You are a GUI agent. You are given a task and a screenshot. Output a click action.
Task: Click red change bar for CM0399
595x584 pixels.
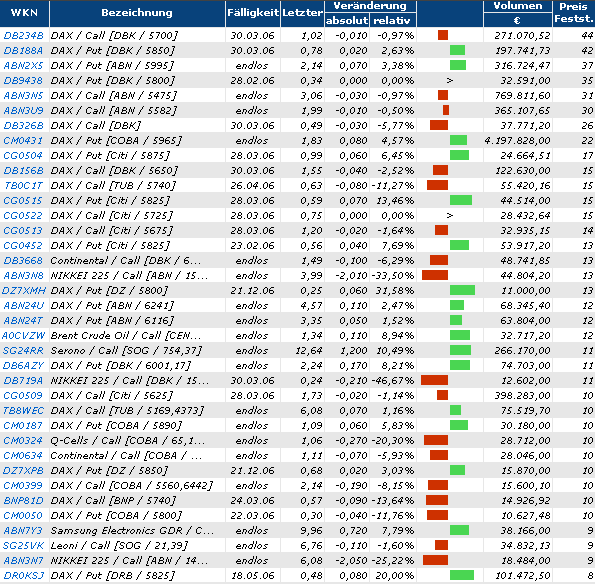point(438,485)
